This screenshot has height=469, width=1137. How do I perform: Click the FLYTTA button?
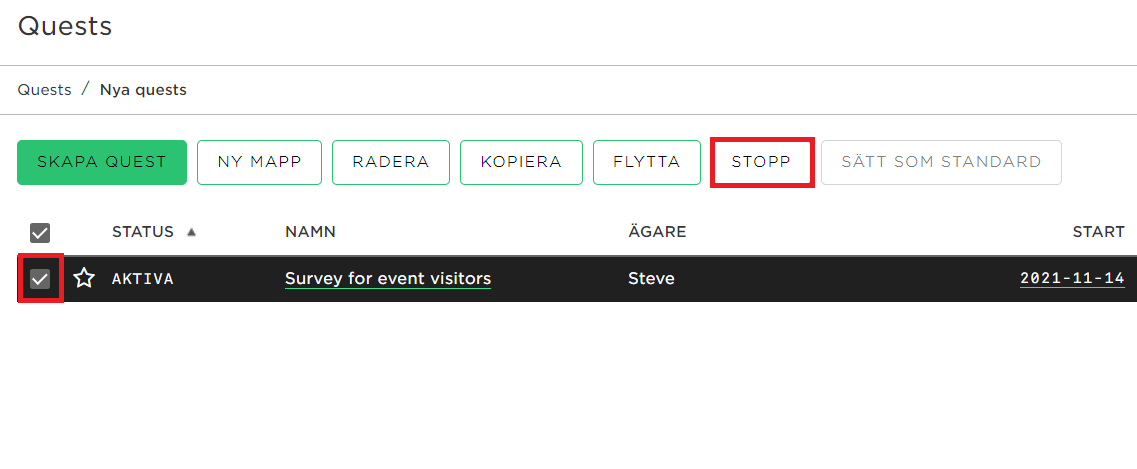[647, 162]
